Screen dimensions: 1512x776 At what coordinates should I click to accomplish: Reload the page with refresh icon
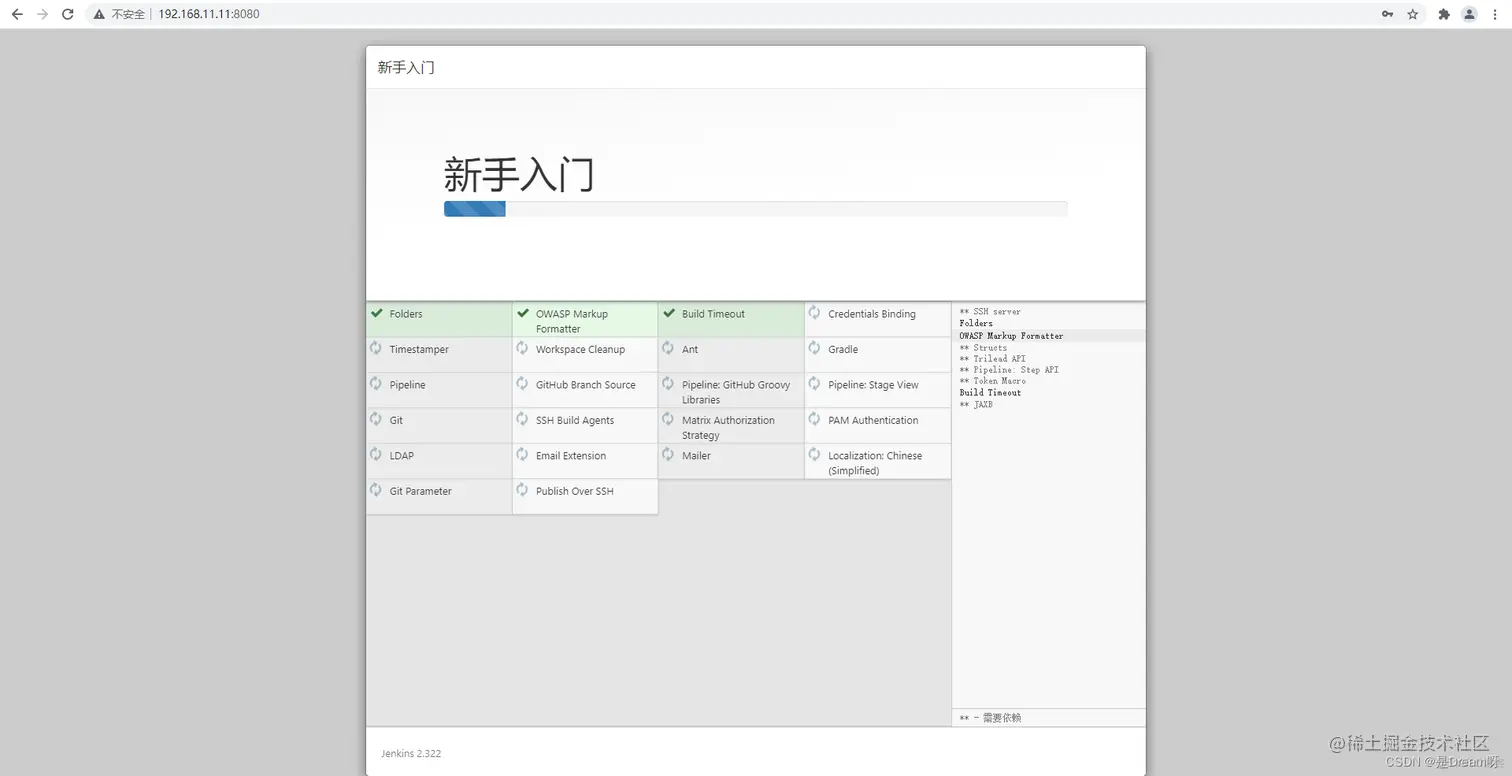coord(67,14)
